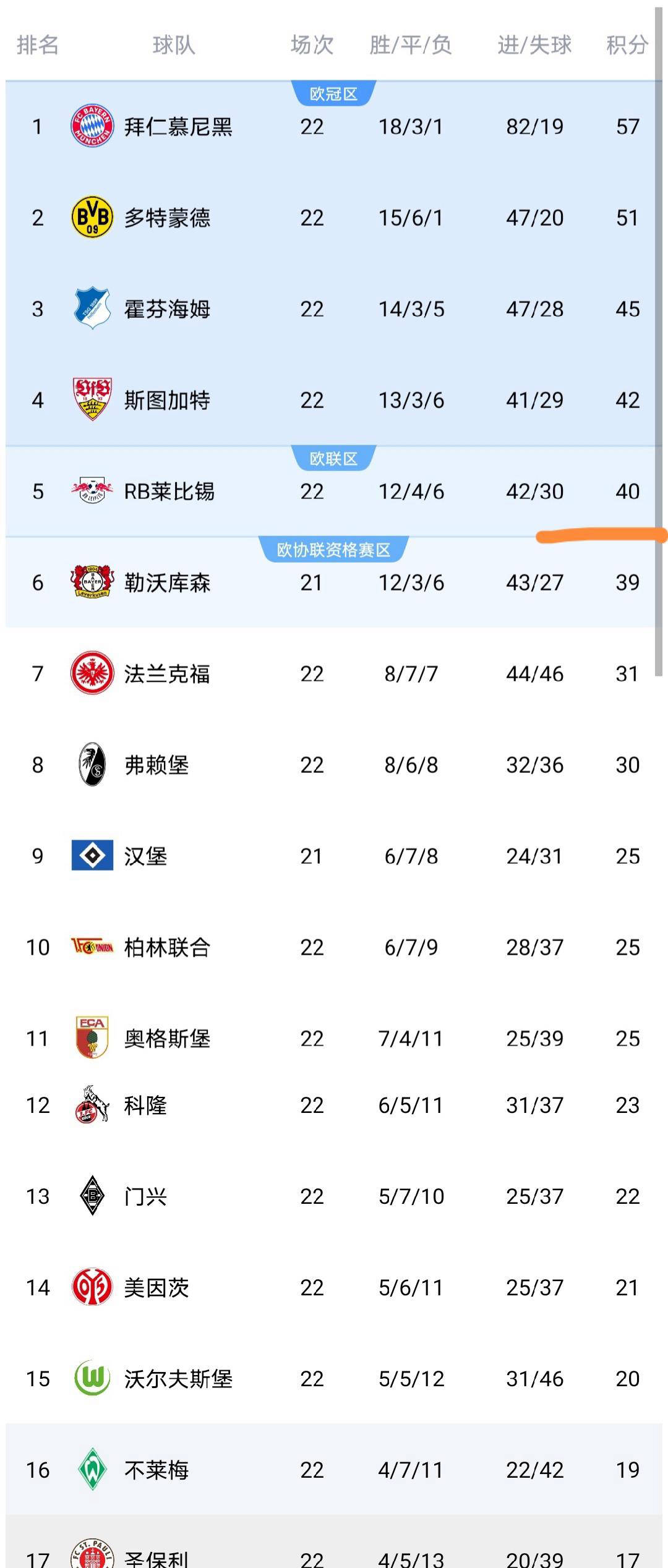Tap the Mönchengladbach black diamond crest
Screen dimensions: 668x1568
click(x=92, y=1196)
